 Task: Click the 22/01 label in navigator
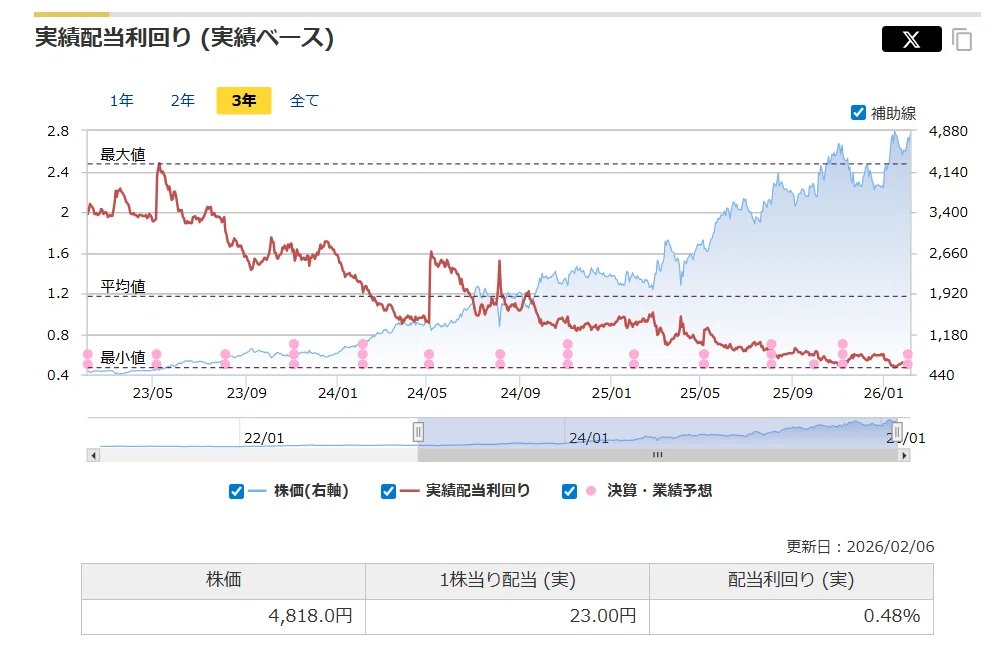tap(264, 438)
